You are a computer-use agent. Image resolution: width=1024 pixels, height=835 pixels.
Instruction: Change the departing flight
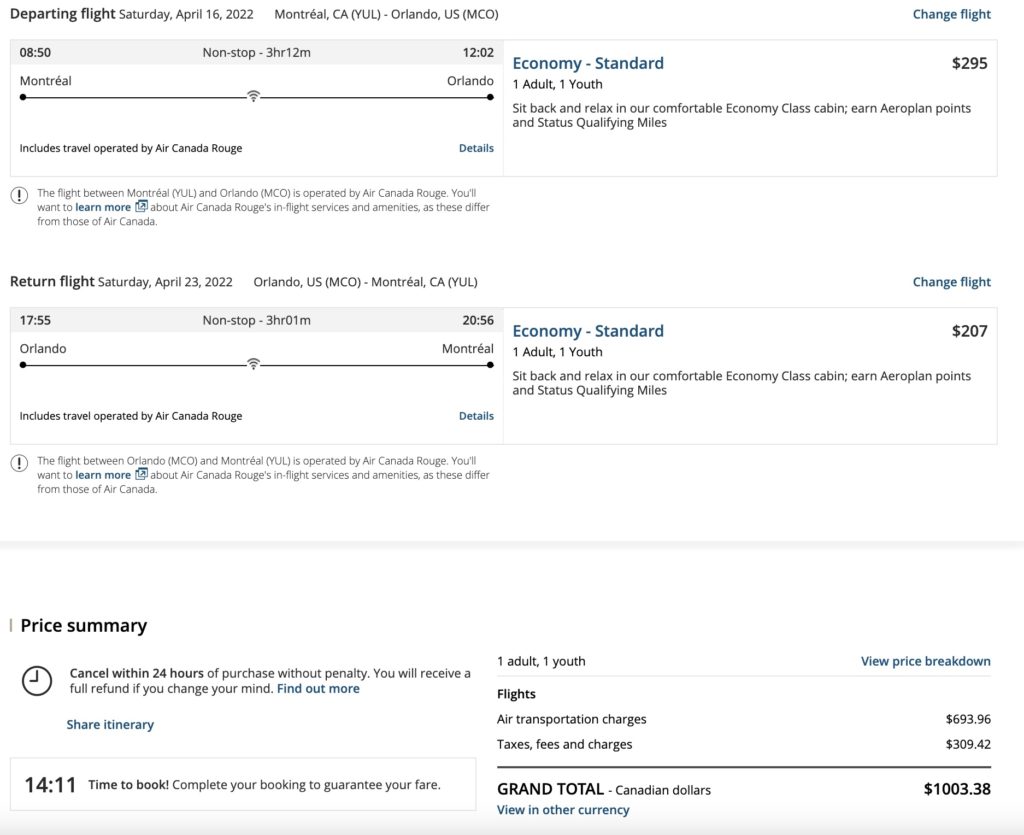click(951, 14)
